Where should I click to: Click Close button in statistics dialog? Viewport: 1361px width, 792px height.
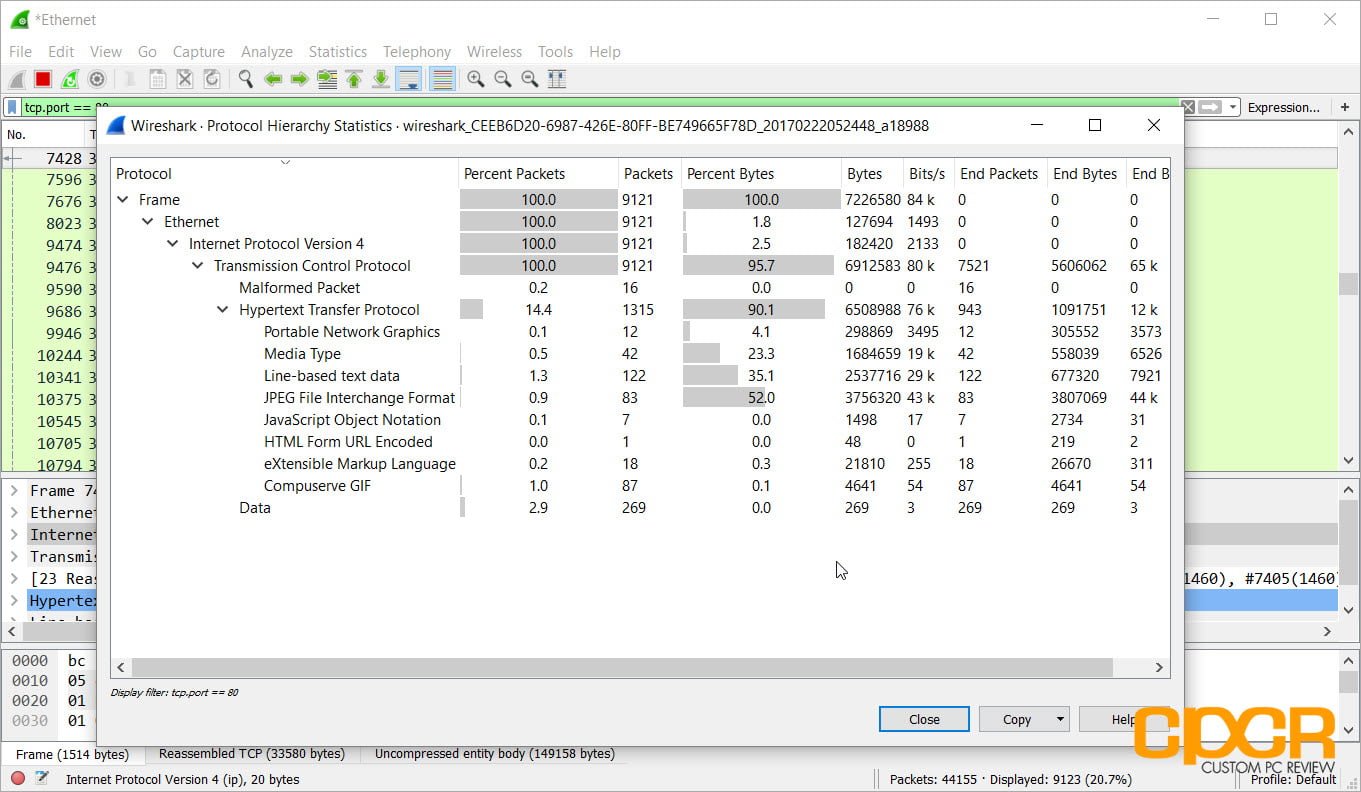coord(924,719)
